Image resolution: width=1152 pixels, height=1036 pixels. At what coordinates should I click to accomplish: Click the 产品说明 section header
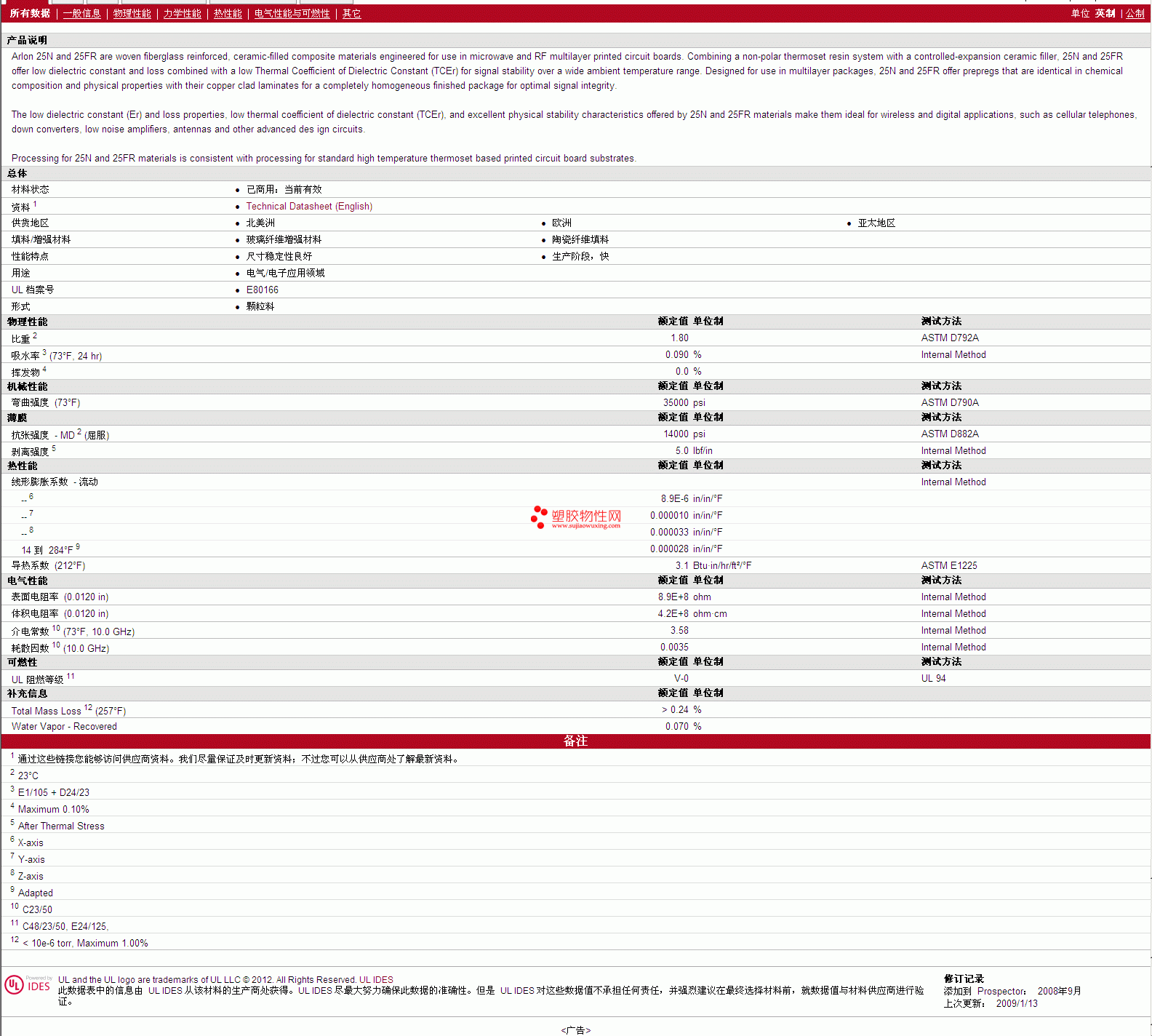click(x=27, y=40)
